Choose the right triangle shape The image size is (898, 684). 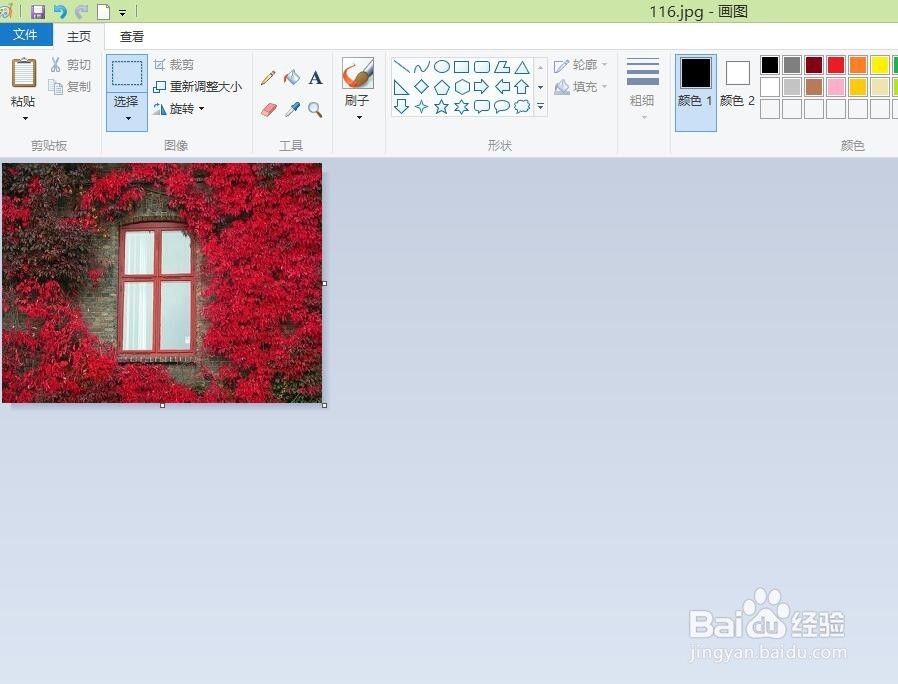401,87
